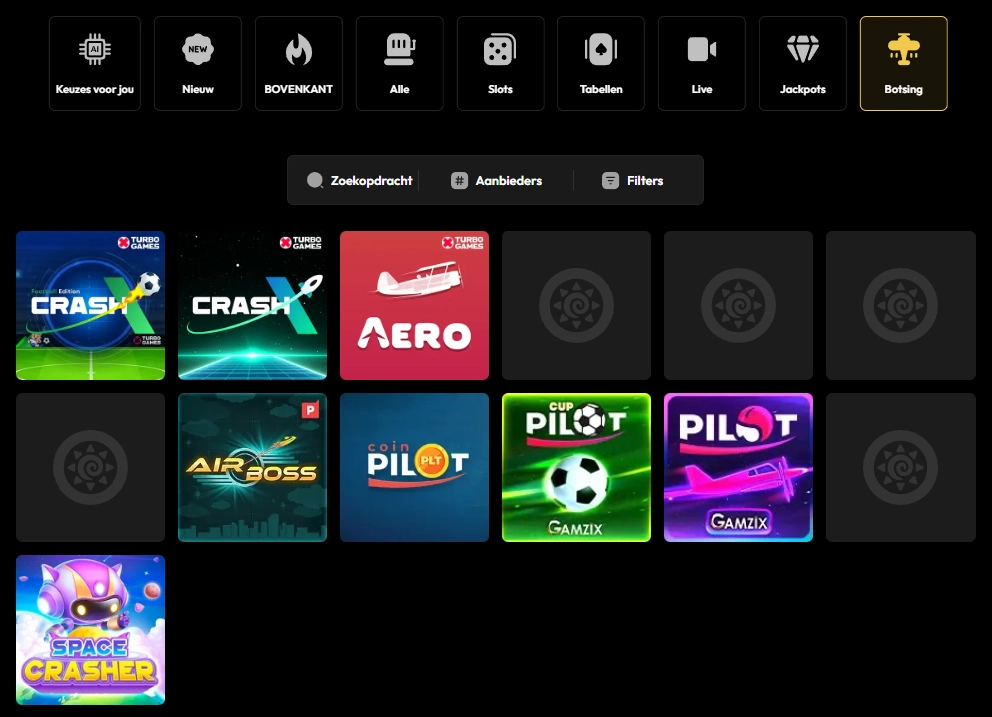Open the BOVENKANT category
This screenshot has height=717, width=992.
click(299, 63)
